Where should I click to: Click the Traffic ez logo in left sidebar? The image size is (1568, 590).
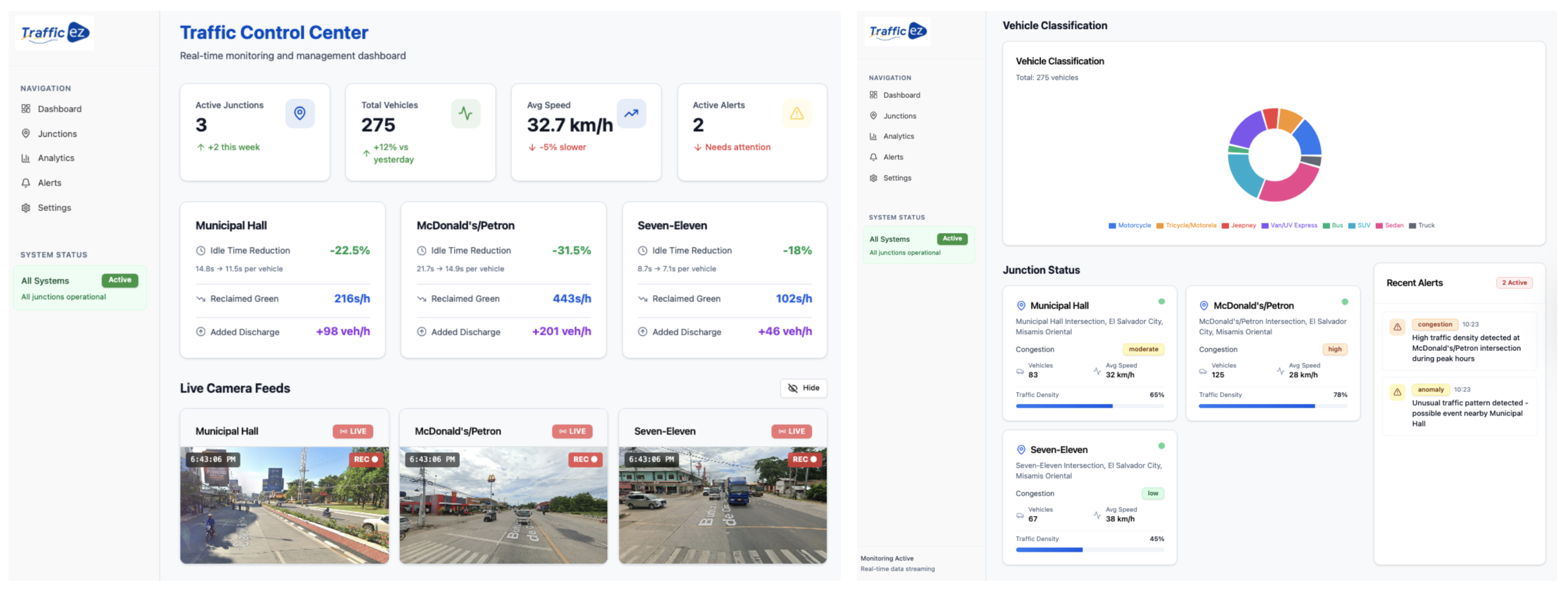click(55, 33)
